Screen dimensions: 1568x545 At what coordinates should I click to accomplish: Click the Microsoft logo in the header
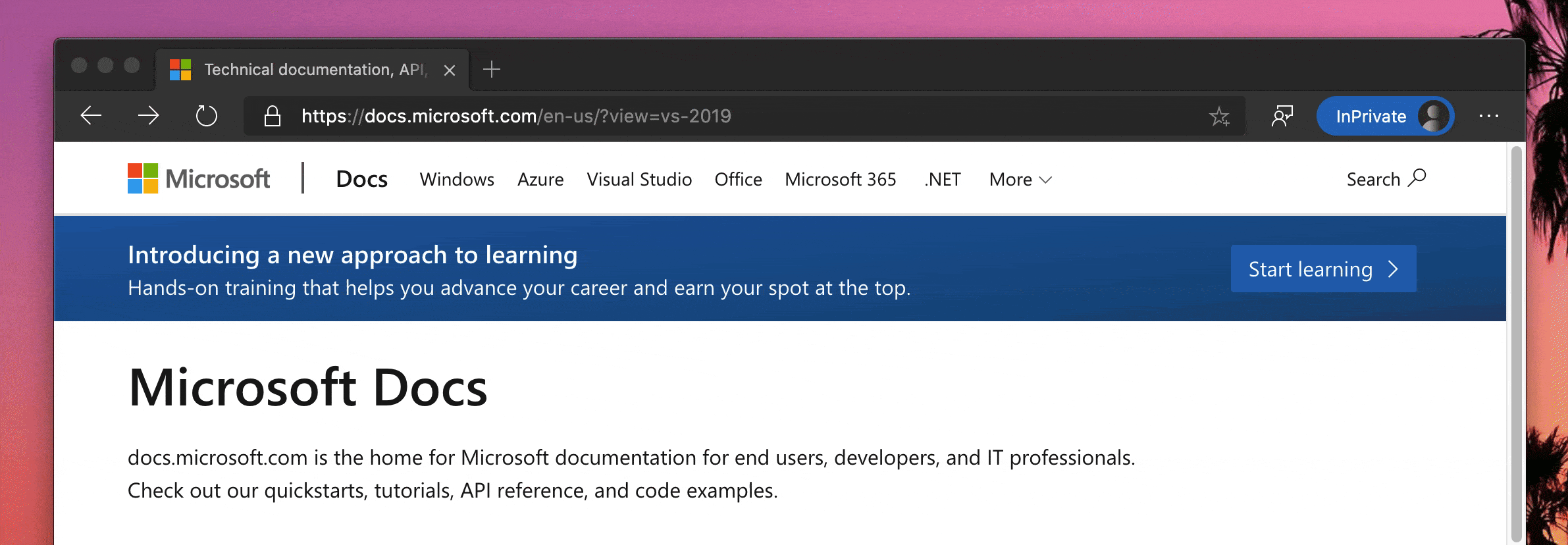coord(199,178)
